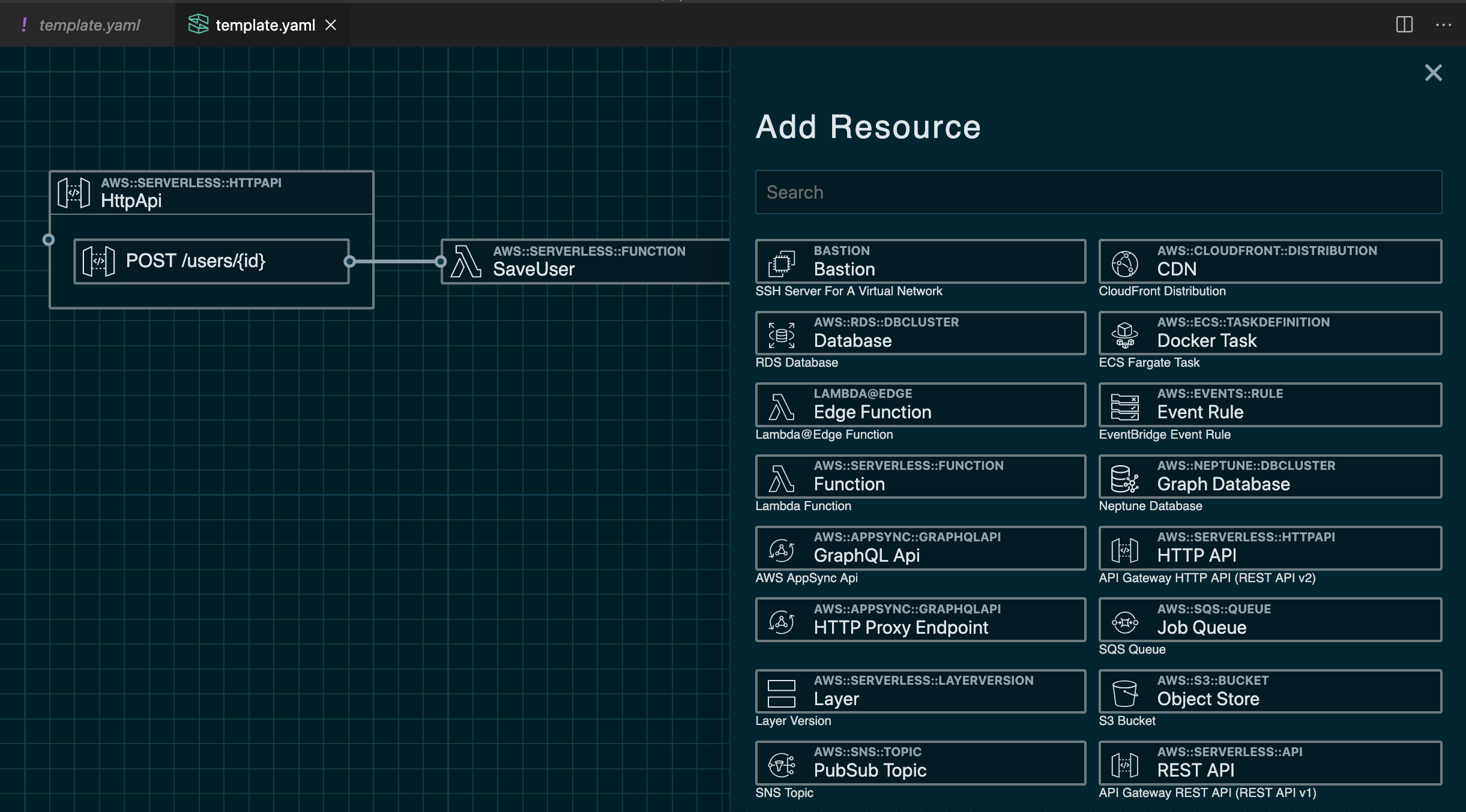The width and height of the screenshot is (1466, 812).
Task: Add the REST API Gateway resource
Action: 1269,762
